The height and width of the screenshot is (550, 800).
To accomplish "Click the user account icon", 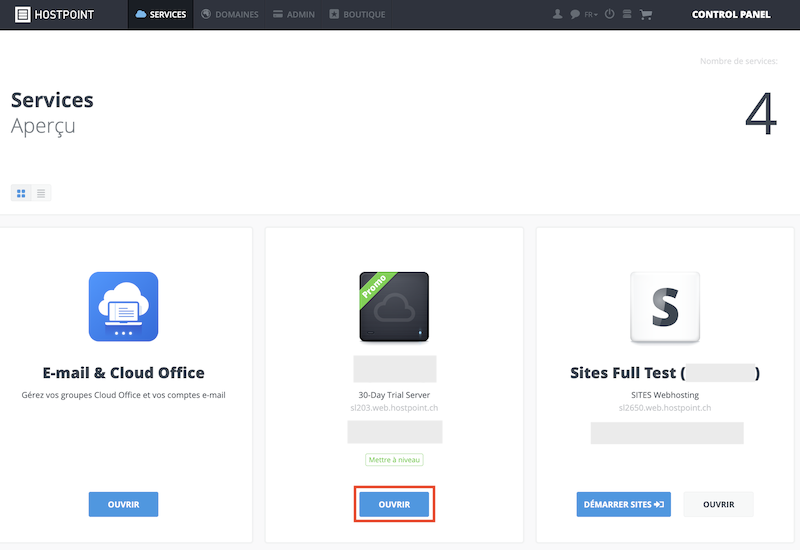I will click(558, 14).
